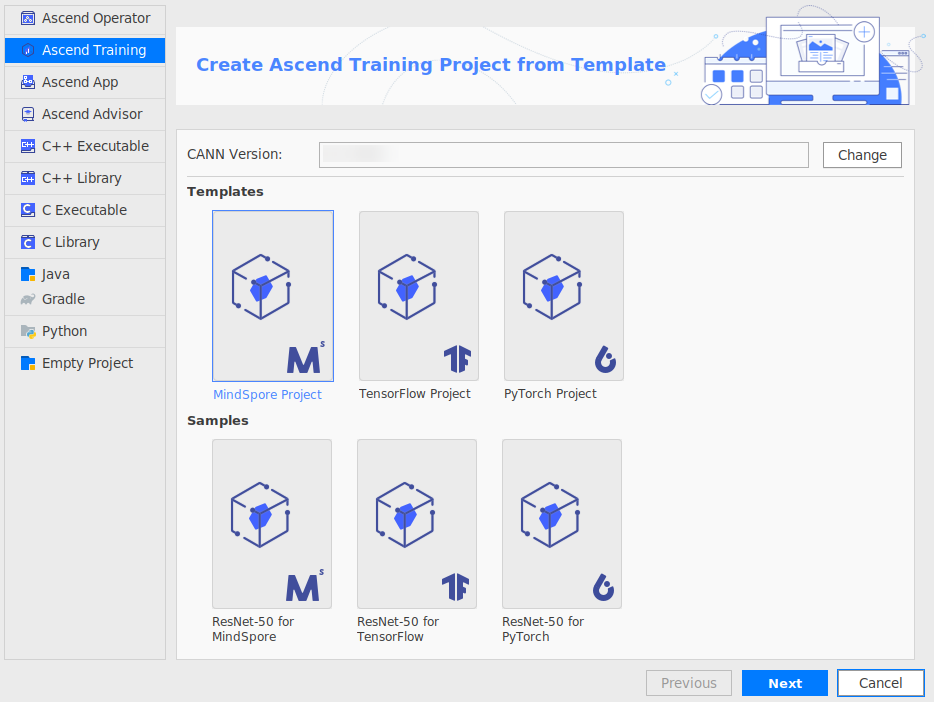Click the TensorFlow Project label
The height and width of the screenshot is (702, 934).
click(x=415, y=394)
